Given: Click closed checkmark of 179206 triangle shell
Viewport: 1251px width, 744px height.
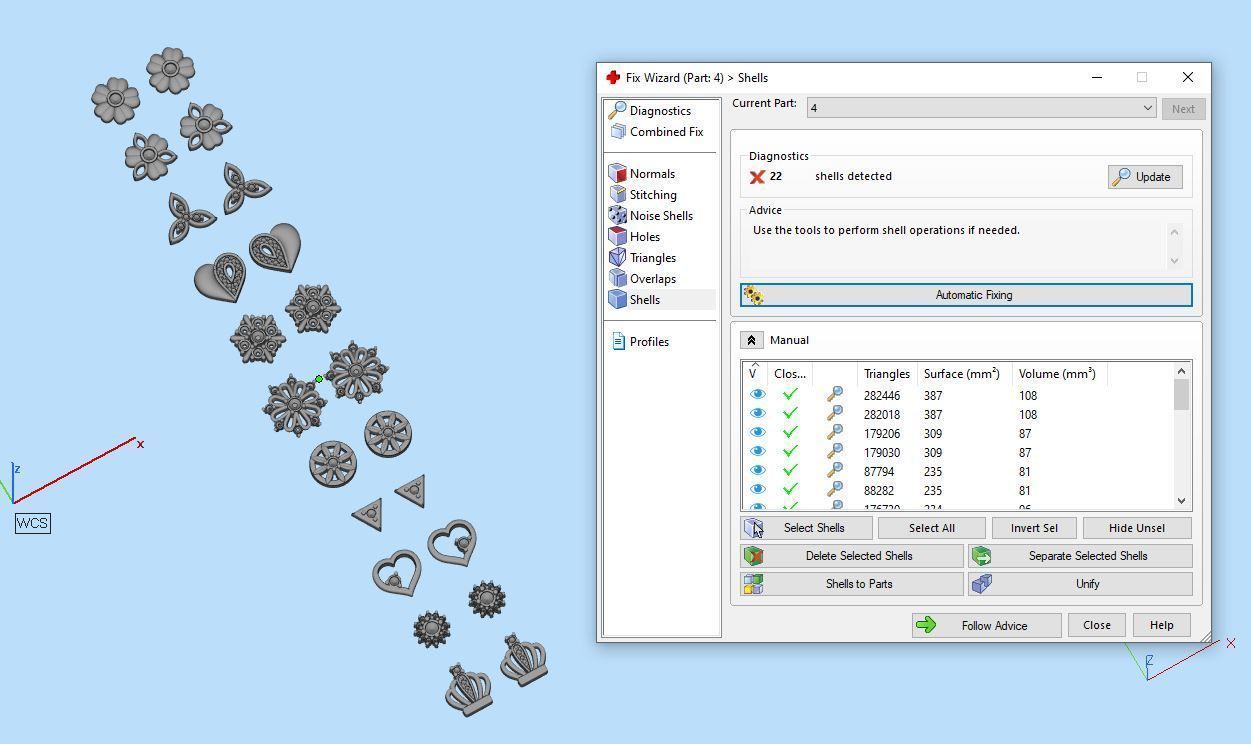Looking at the screenshot, I should coord(790,433).
